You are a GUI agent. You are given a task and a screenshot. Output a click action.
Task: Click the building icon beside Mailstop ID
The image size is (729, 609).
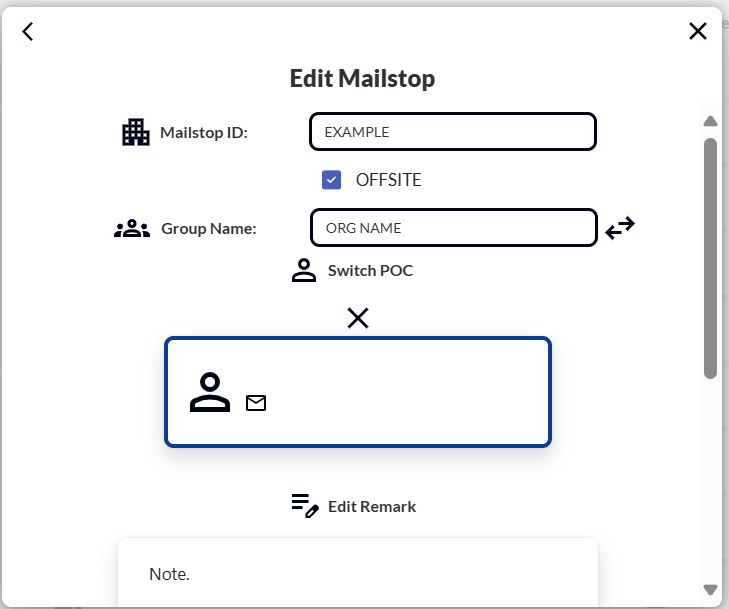click(136, 132)
